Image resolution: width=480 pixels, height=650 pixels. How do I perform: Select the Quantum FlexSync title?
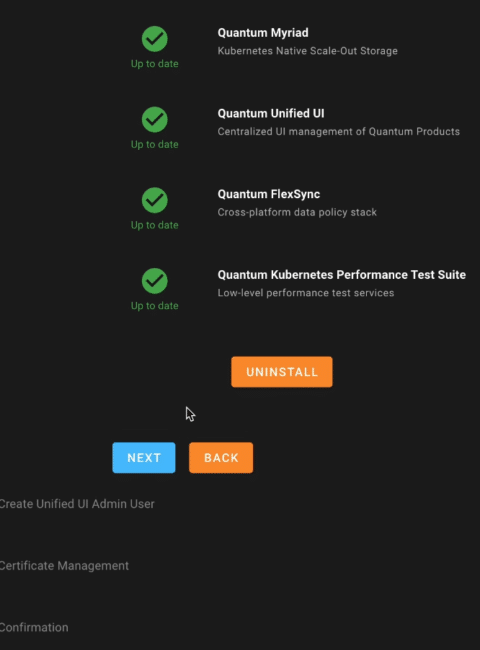269,194
